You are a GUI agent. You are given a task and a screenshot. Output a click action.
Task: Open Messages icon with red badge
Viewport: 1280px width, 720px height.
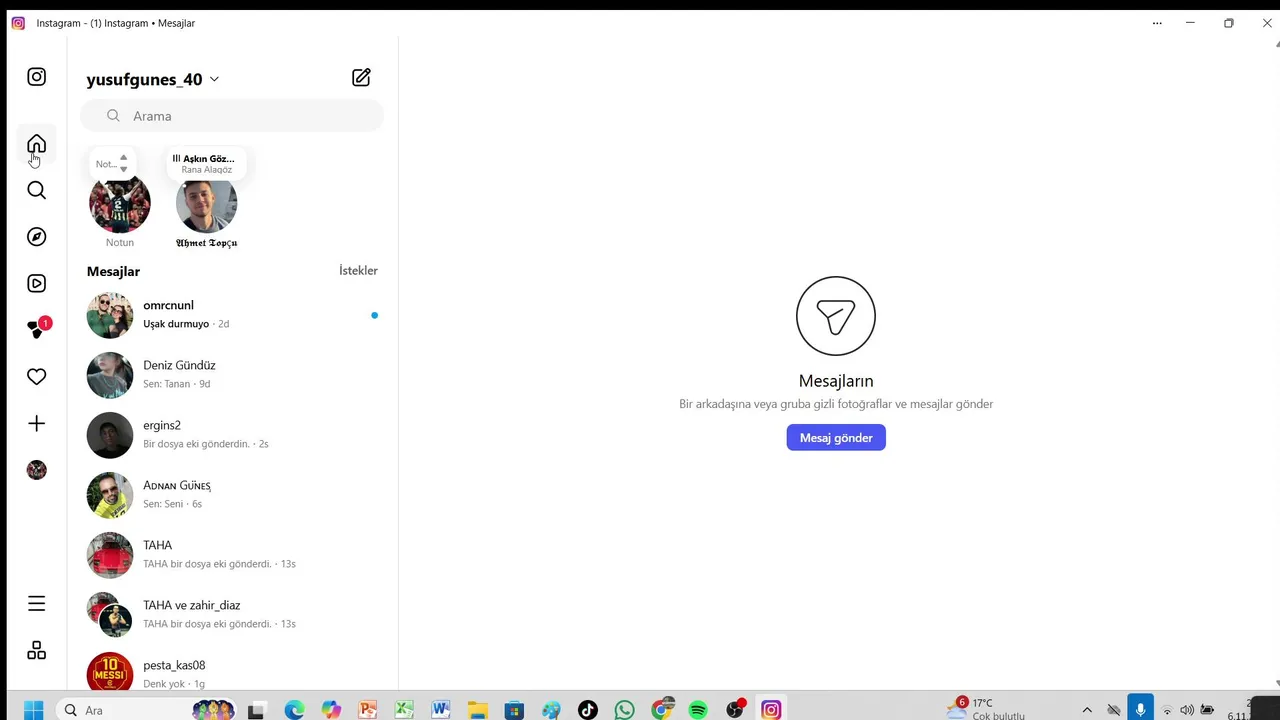pos(38,329)
